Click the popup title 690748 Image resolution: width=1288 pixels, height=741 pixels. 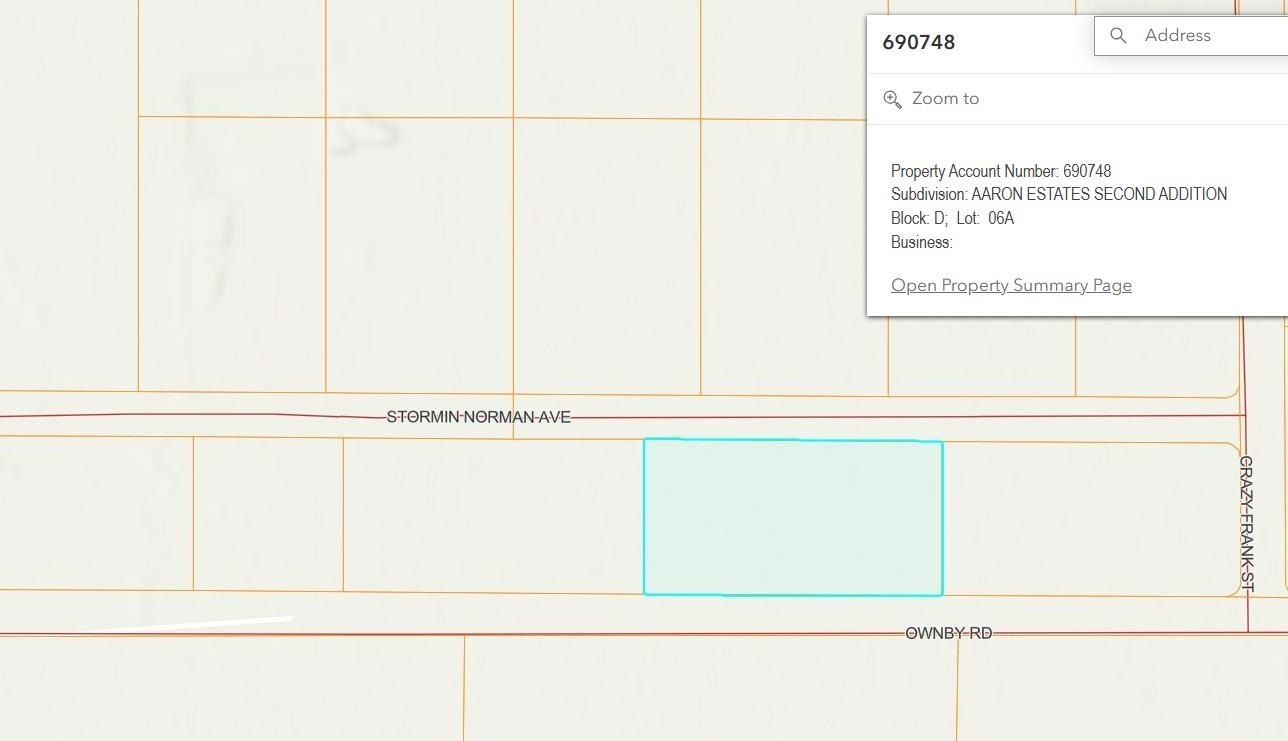tap(918, 42)
